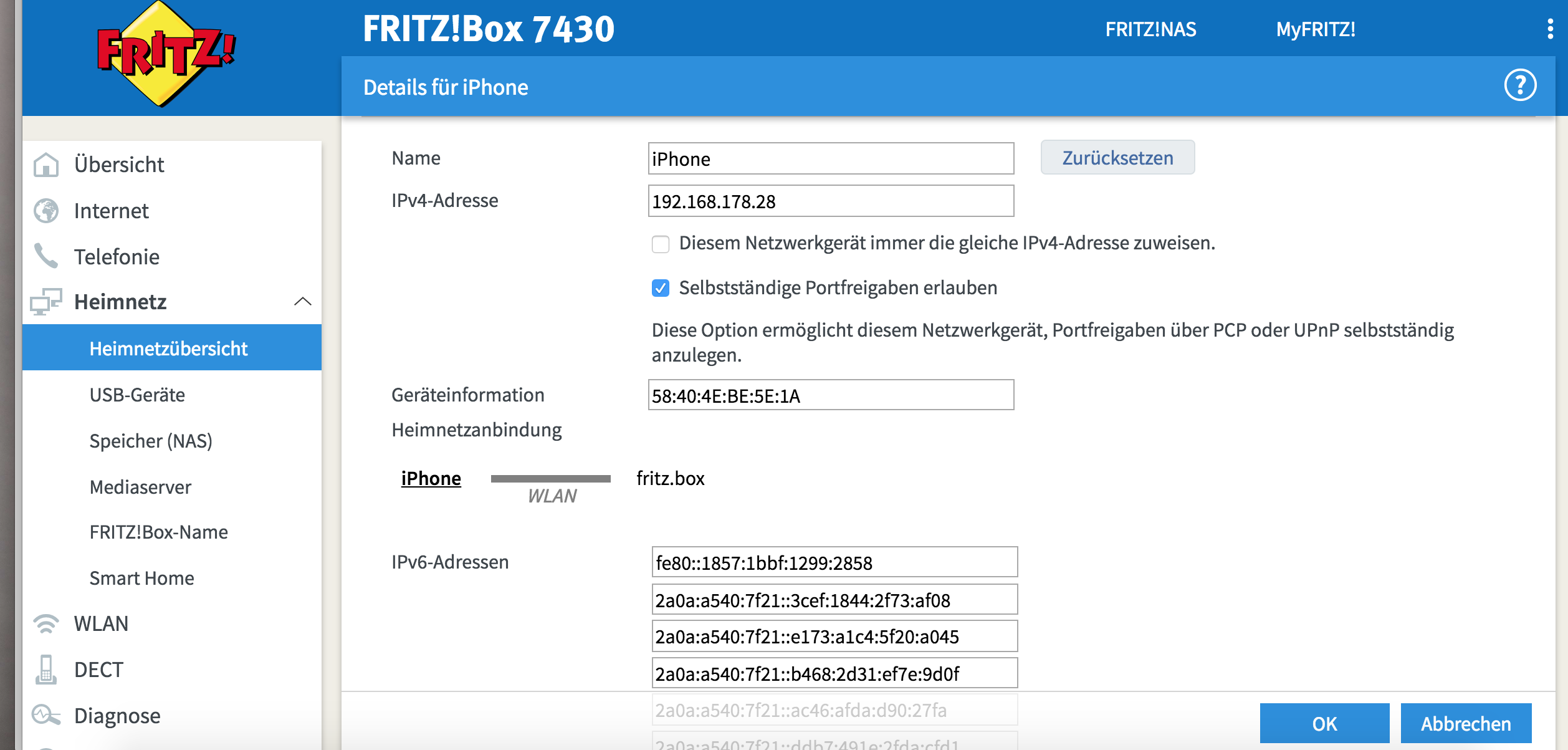Click the Zurücksetzen button
The image size is (1568, 750).
(x=1117, y=158)
